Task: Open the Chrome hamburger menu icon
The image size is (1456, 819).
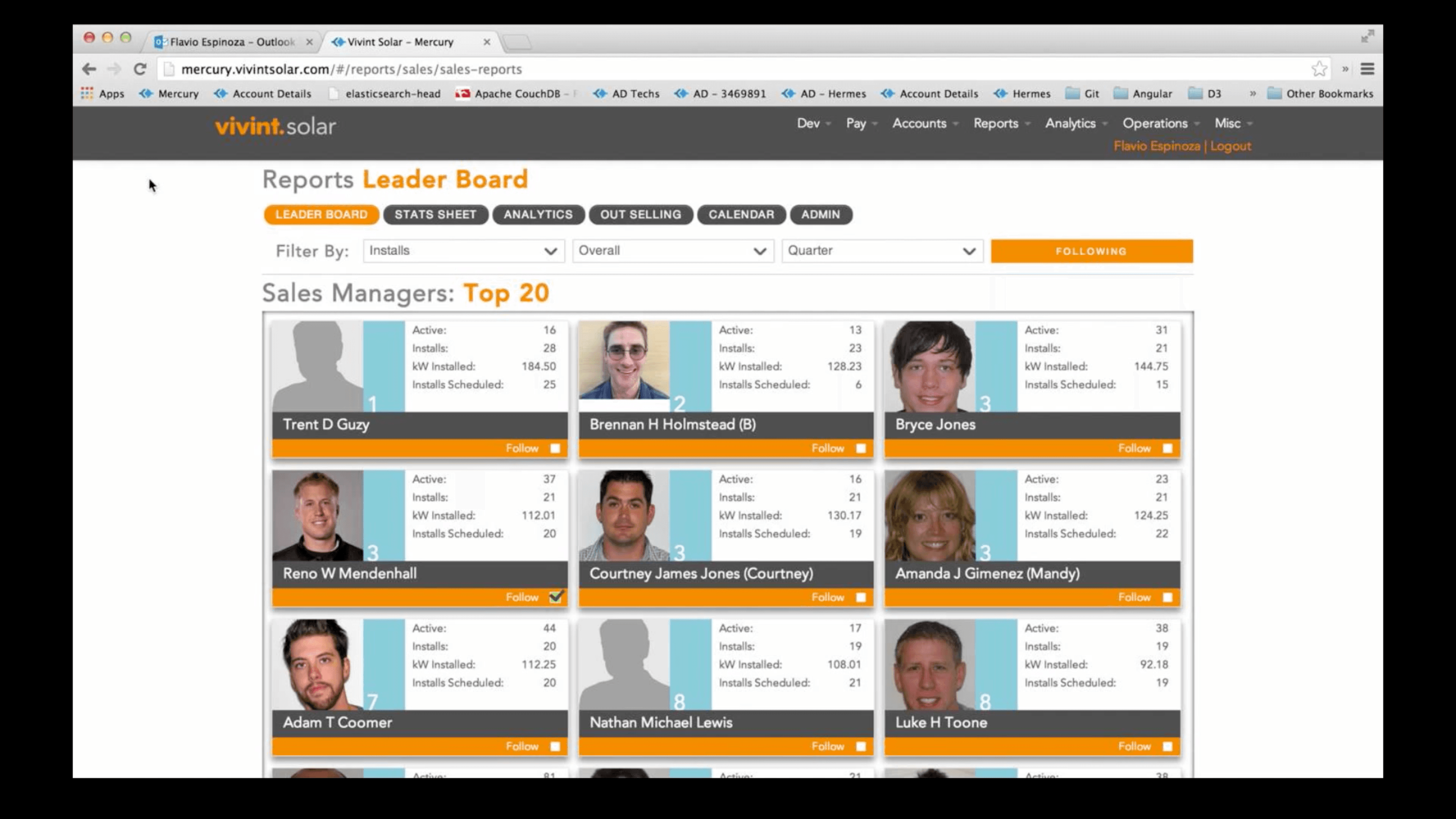Action: (1367, 69)
